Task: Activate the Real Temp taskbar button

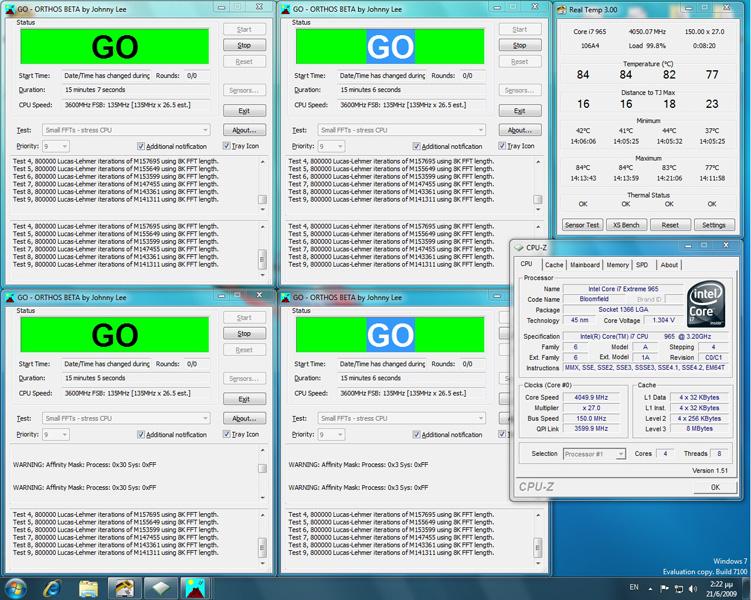Action: click(125, 589)
